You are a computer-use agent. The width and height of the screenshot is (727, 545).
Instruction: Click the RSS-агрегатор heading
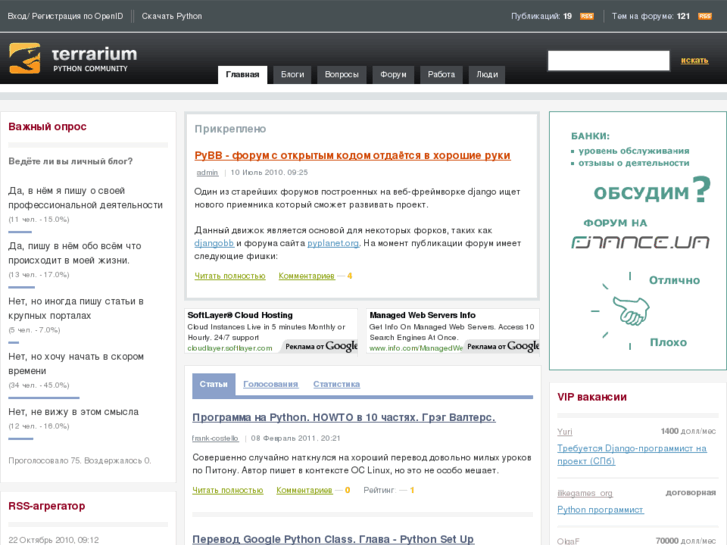(x=47, y=506)
